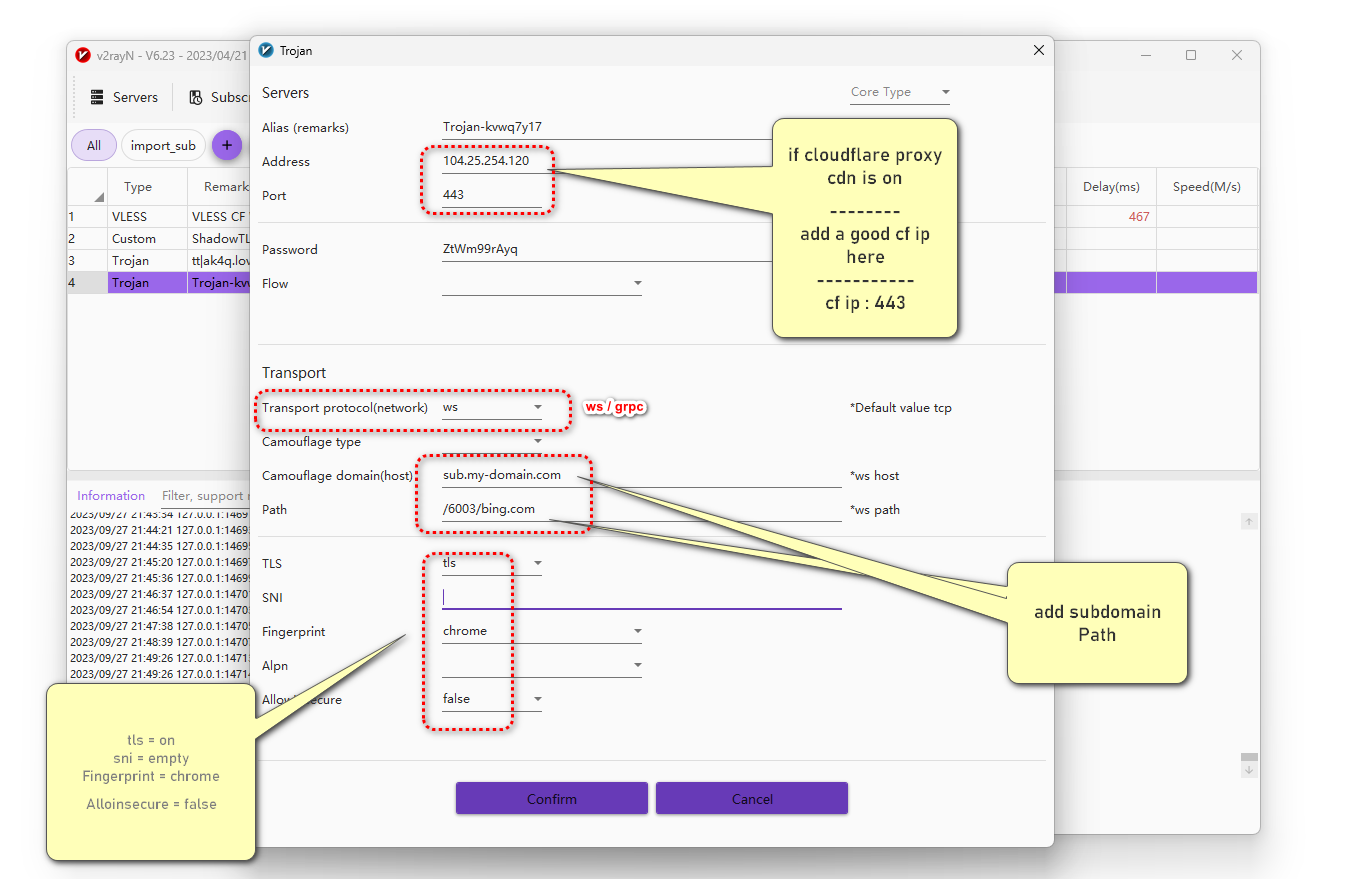Click log entry 2023/09/27 21:48:39
Viewport: 1352px width, 879px height.
[160, 642]
